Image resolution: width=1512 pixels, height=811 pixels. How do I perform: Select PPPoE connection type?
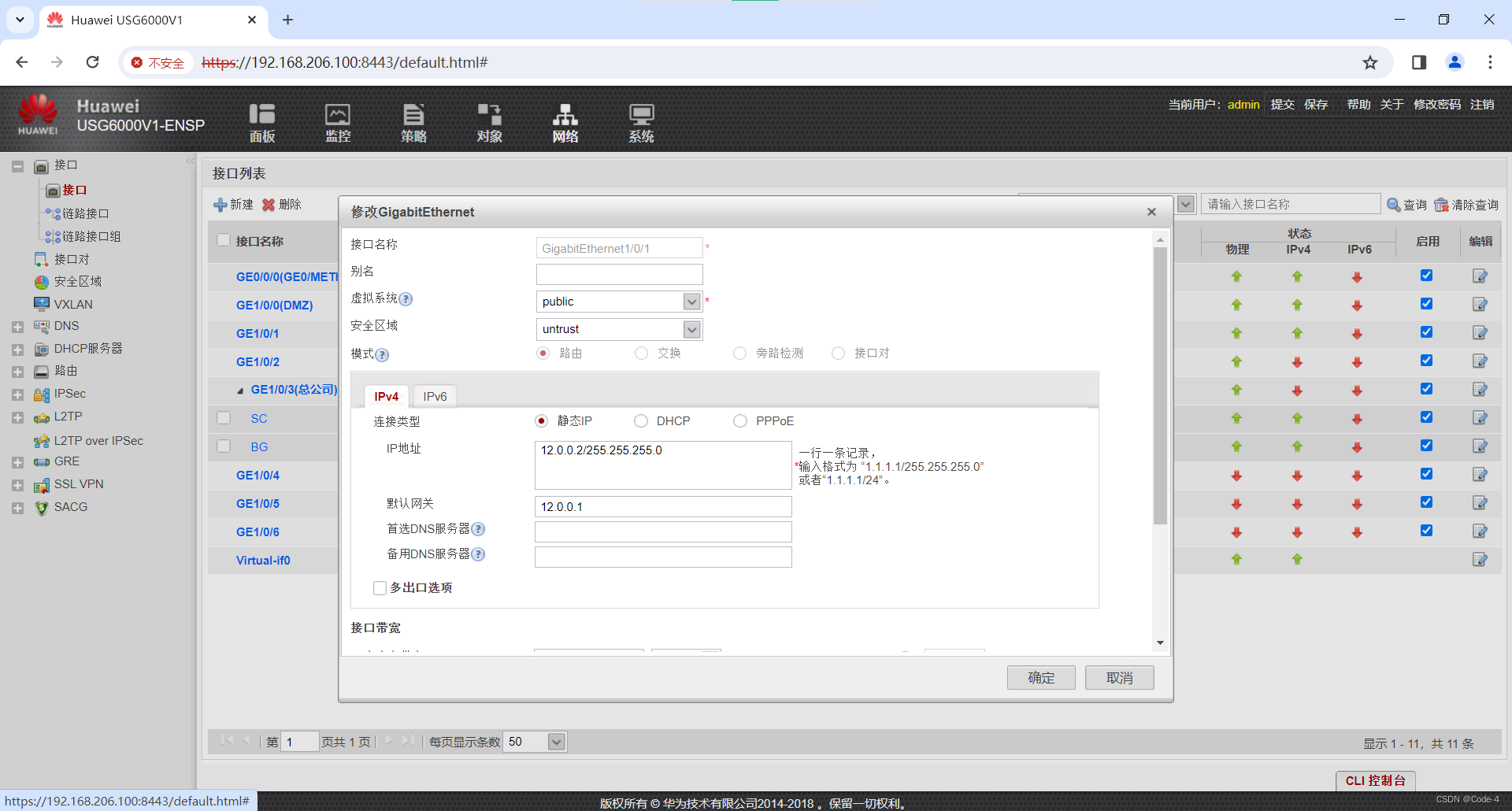coord(740,421)
